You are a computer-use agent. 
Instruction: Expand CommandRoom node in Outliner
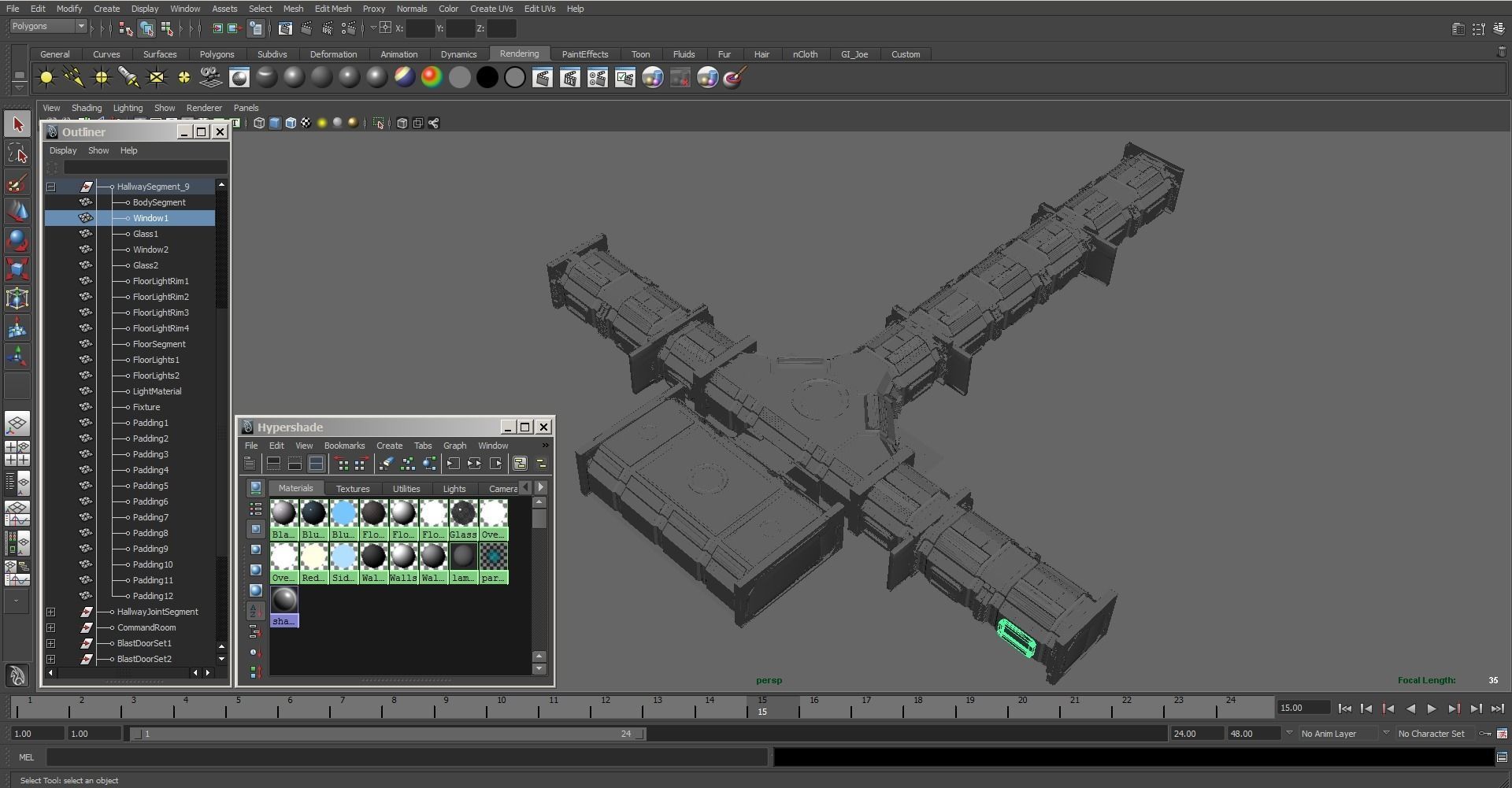pyautogui.click(x=51, y=627)
